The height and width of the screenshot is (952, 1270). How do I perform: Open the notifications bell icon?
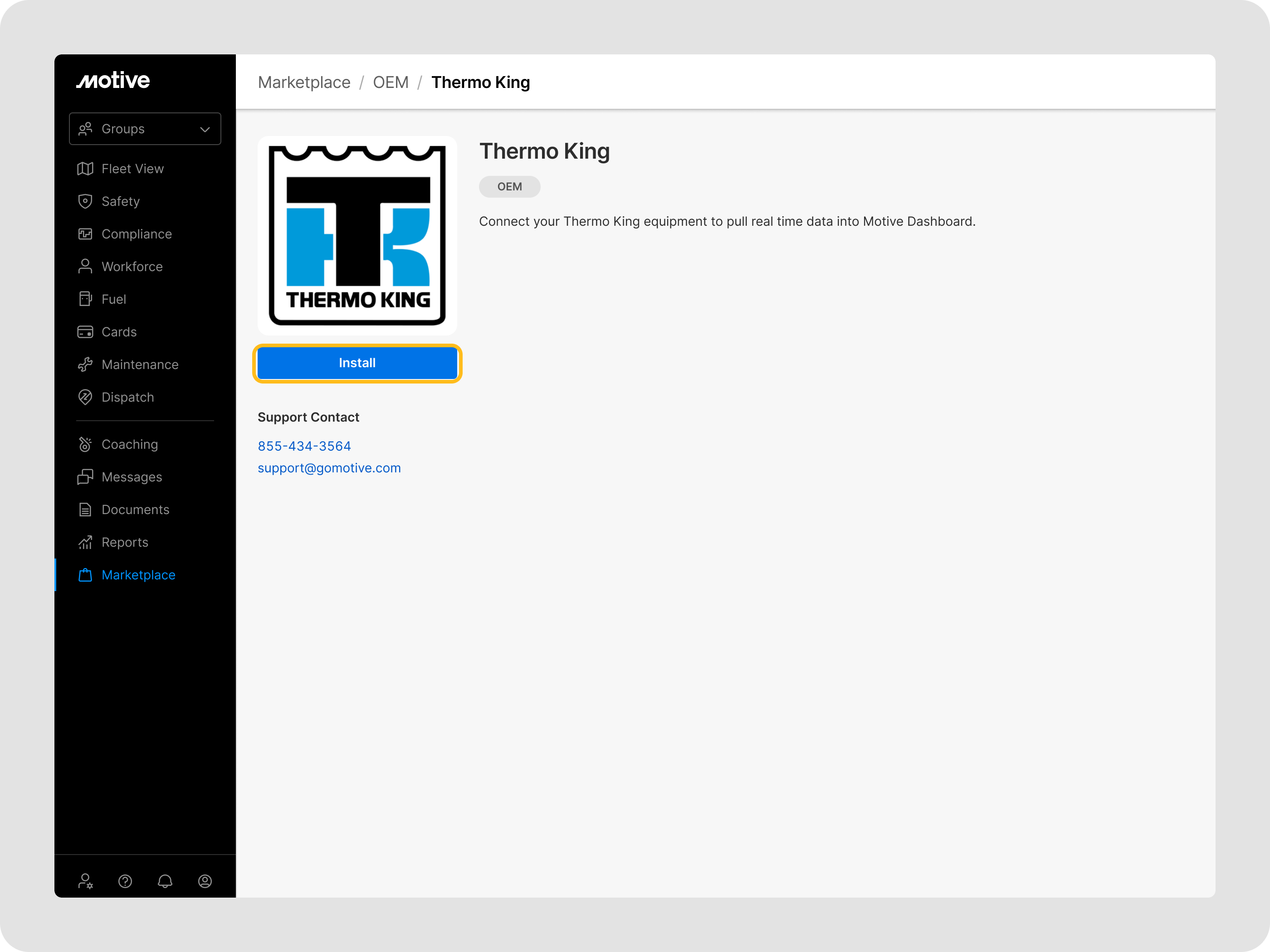(165, 881)
